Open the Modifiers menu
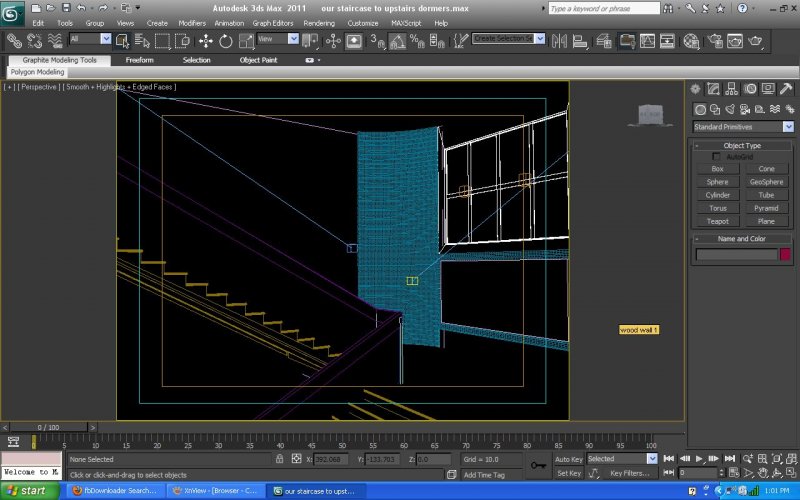The width and height of the screenshot is (800, 500). (x=191, y=22)
